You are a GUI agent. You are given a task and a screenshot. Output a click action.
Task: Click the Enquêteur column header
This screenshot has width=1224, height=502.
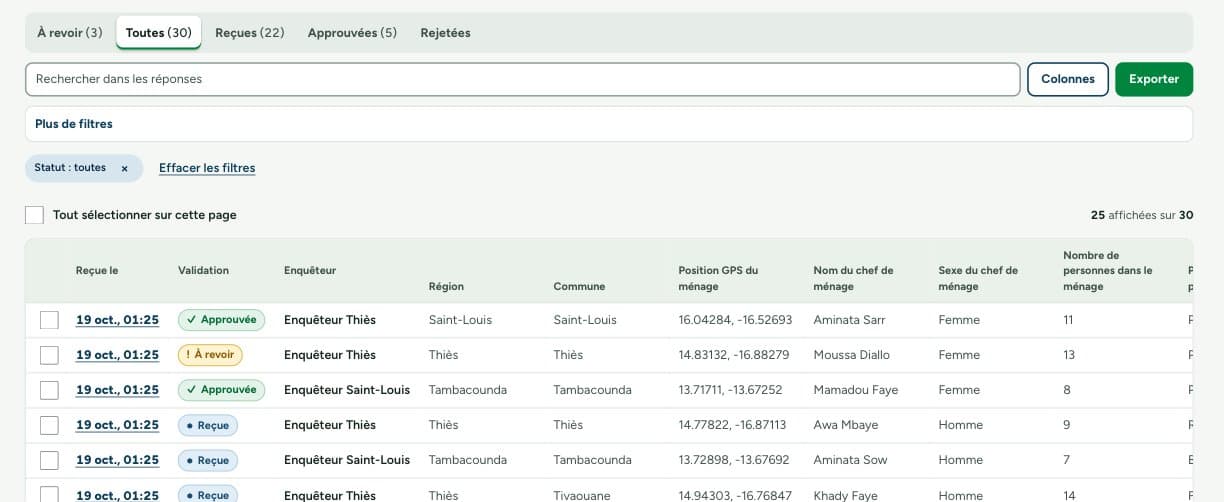310,270
